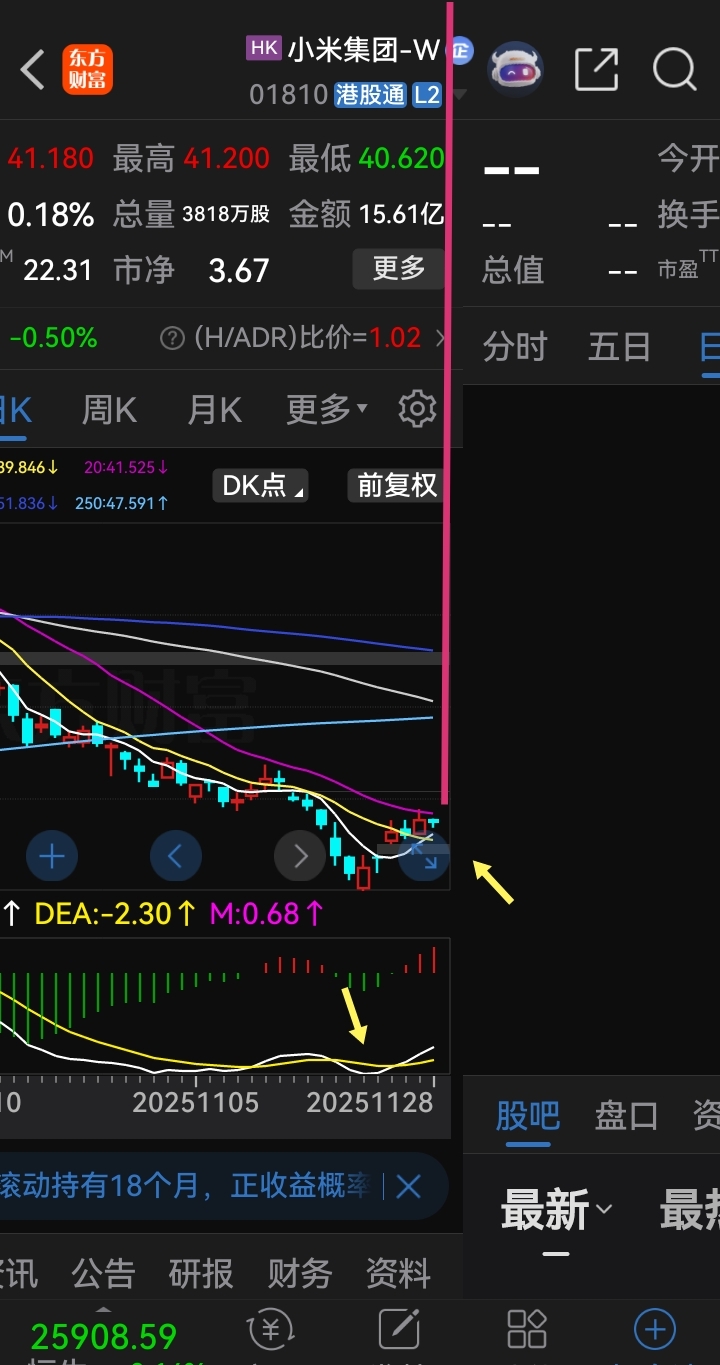
Task: Close the 滚动持有18个月 banner
Action: coord(409,1187)
